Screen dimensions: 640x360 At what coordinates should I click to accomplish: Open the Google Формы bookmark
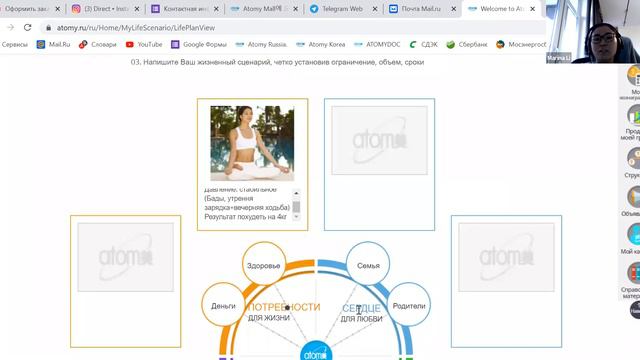199,44
